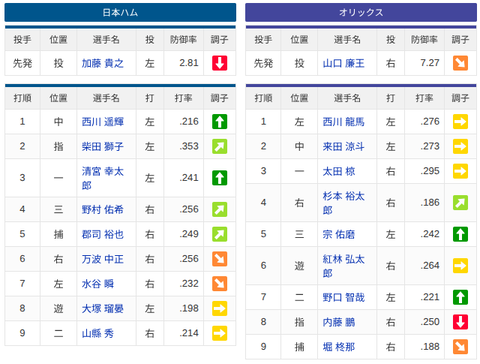This screenshot has width=480, height=364.
Task: Click the yellow right arrow for 大塚 瑠晏
Action: click(220, 308)
